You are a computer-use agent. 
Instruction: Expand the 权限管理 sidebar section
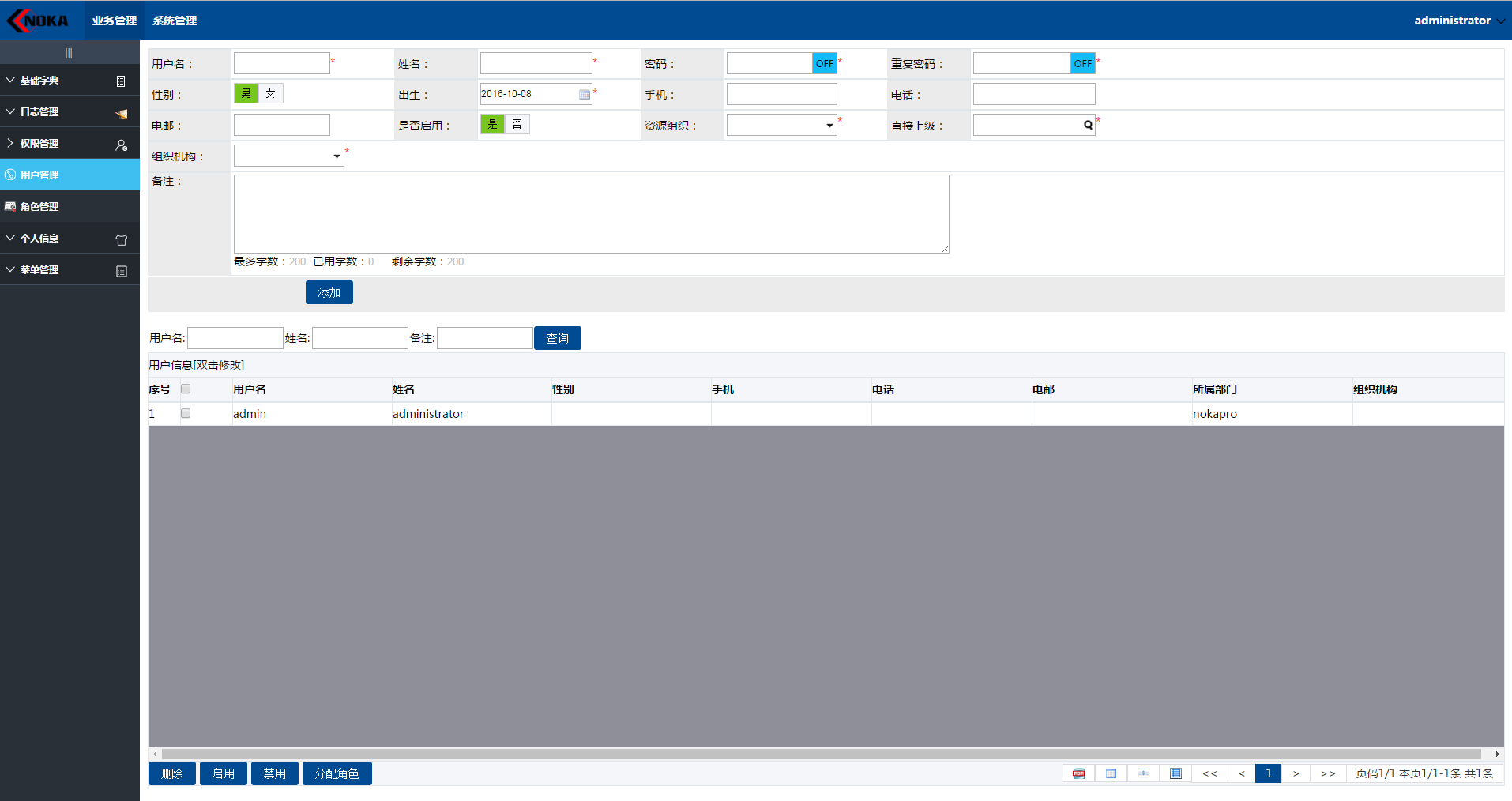tap(36, 143)
